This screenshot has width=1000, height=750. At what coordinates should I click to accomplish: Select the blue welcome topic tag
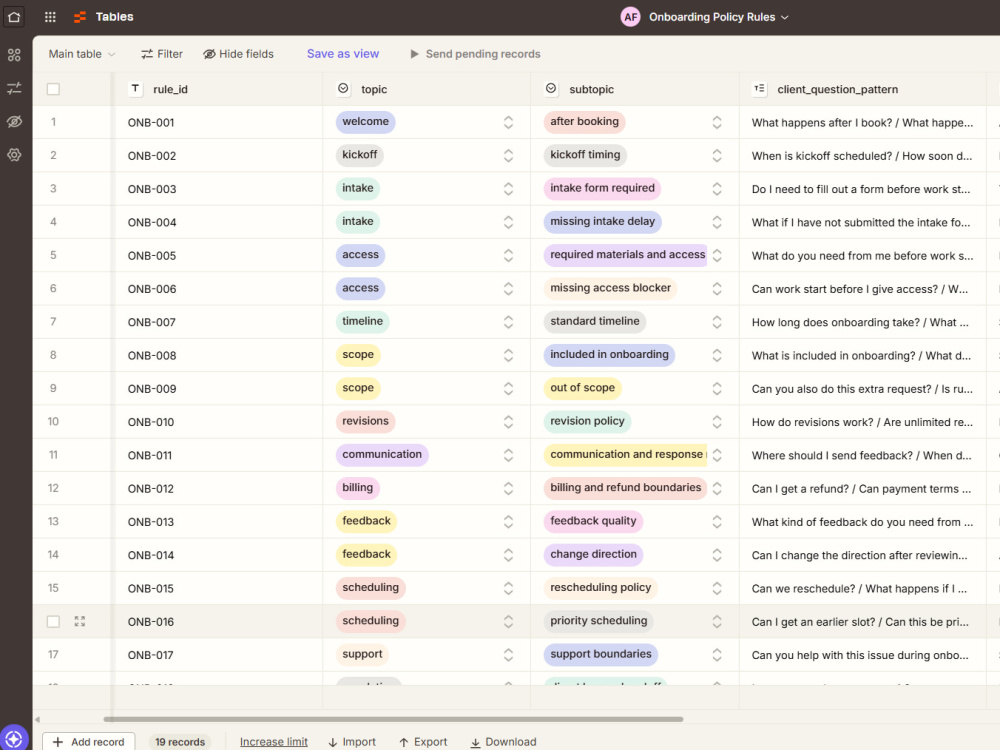click(365, 122)
